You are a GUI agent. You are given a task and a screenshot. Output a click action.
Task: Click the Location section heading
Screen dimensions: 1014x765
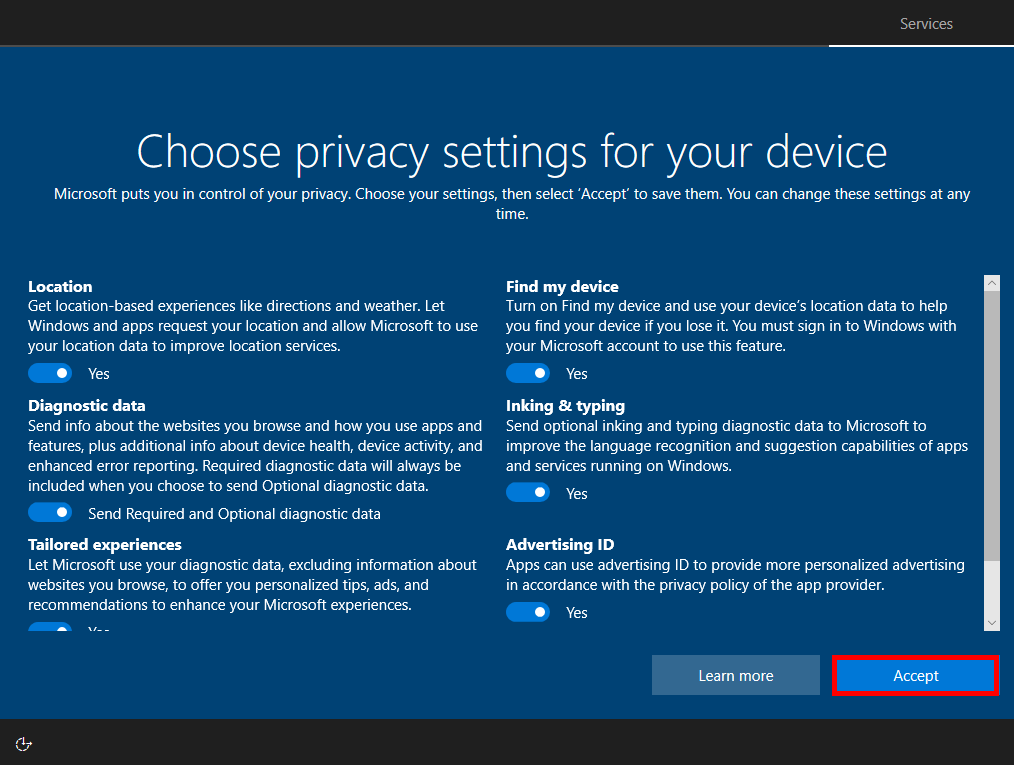[x=60, y=287]
